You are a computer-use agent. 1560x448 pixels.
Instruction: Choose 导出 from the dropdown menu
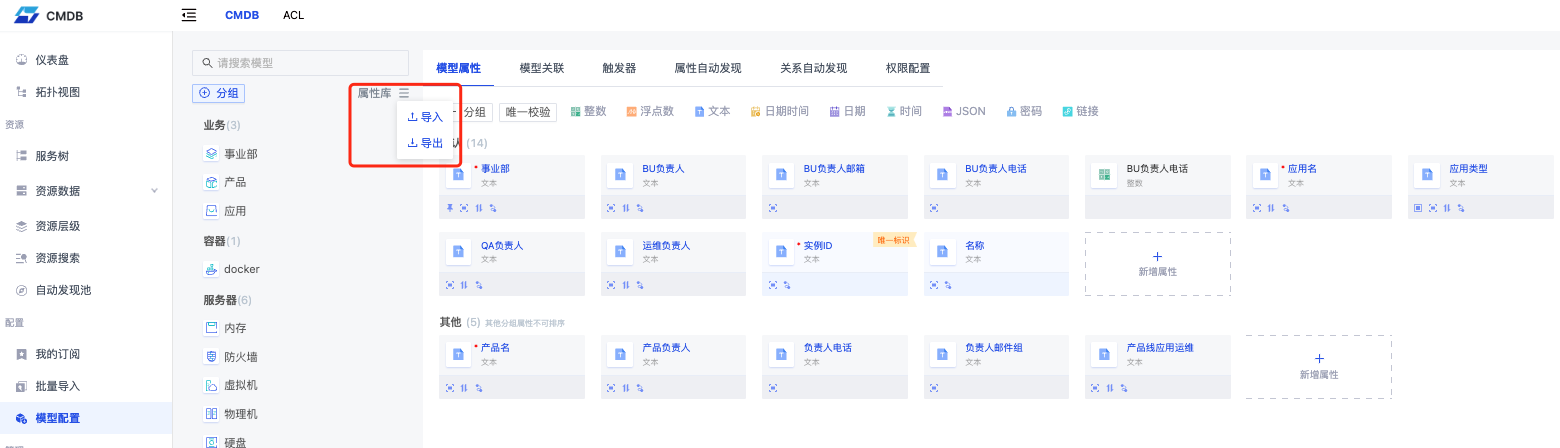coord(425,143)
